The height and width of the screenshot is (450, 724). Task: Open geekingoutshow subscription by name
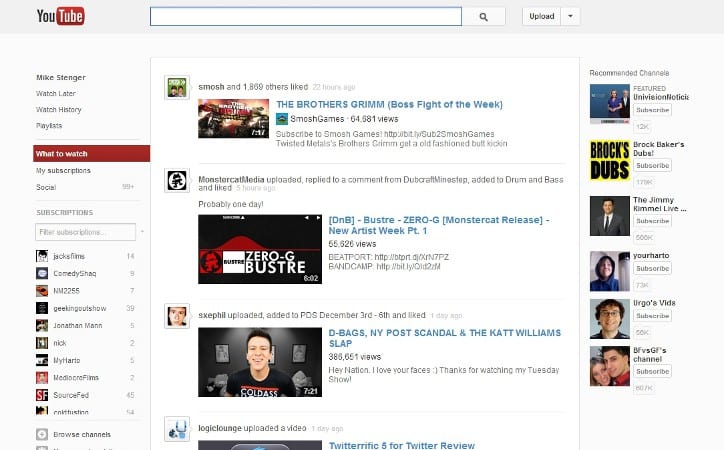(79, 308)
